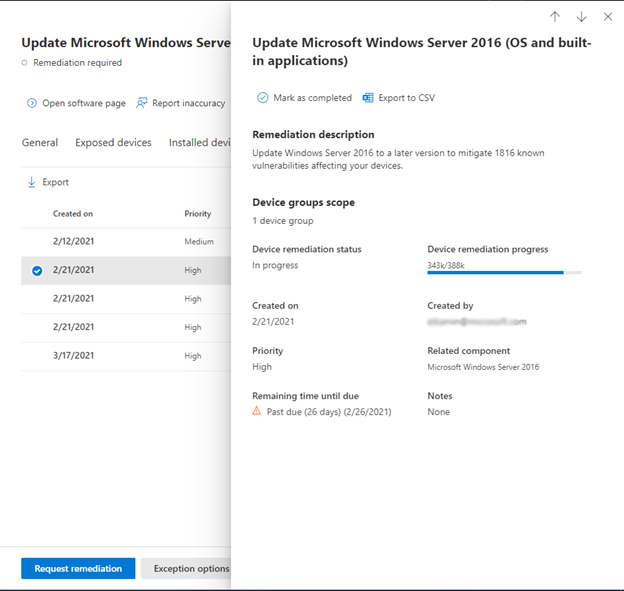Click Export to CSV label
This screenshot has width=624, height=591.
(x=406, y=98)
